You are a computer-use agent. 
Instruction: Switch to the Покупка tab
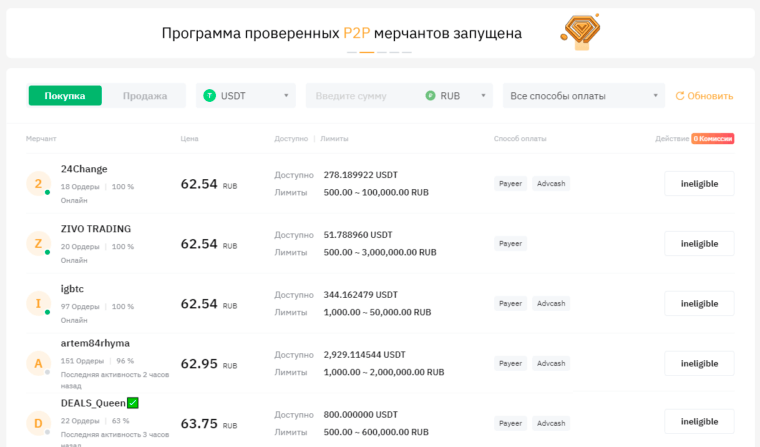(x=64, y=96)
